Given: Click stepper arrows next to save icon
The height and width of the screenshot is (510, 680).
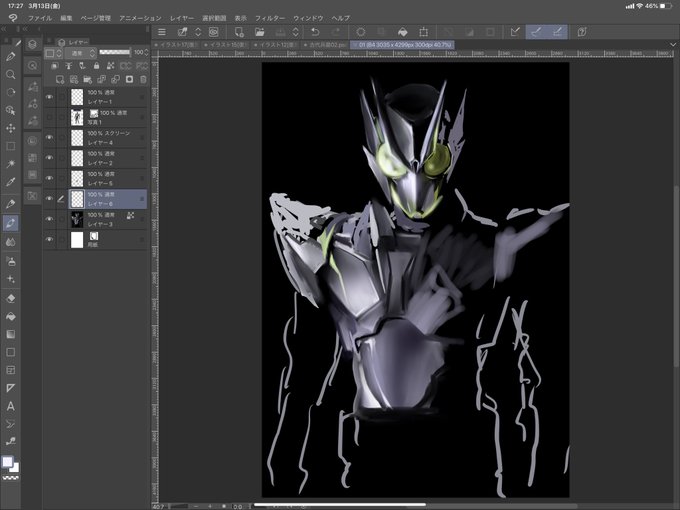Looking at the screenshot, I should pyautogui.click(x=295, y=32).
